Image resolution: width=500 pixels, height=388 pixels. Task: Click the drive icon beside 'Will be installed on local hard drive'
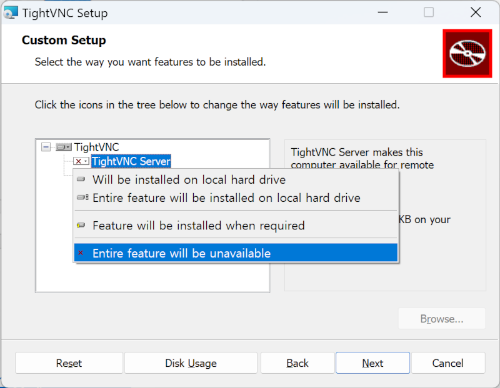coord(81,179)
